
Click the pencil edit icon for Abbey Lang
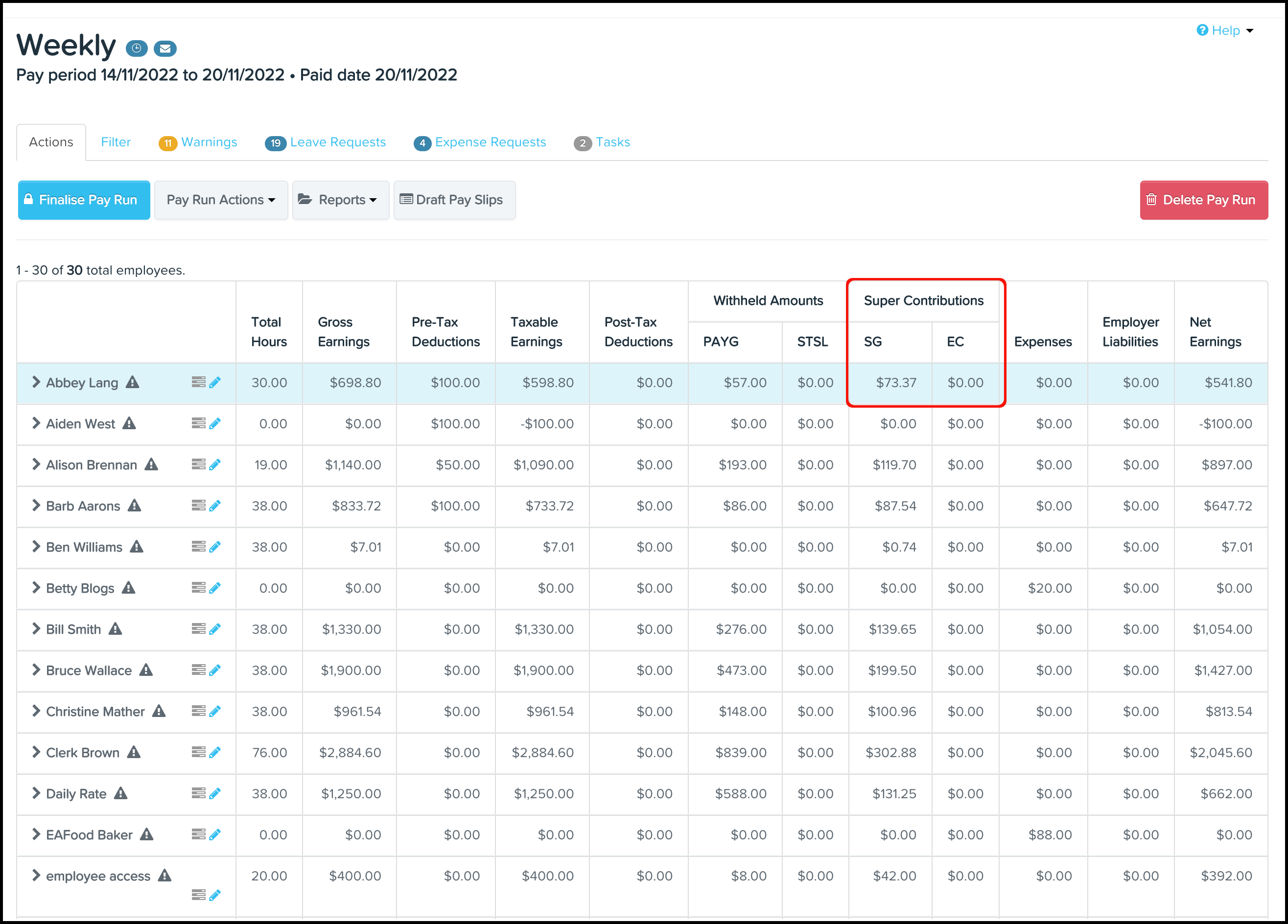click(214, 383)
